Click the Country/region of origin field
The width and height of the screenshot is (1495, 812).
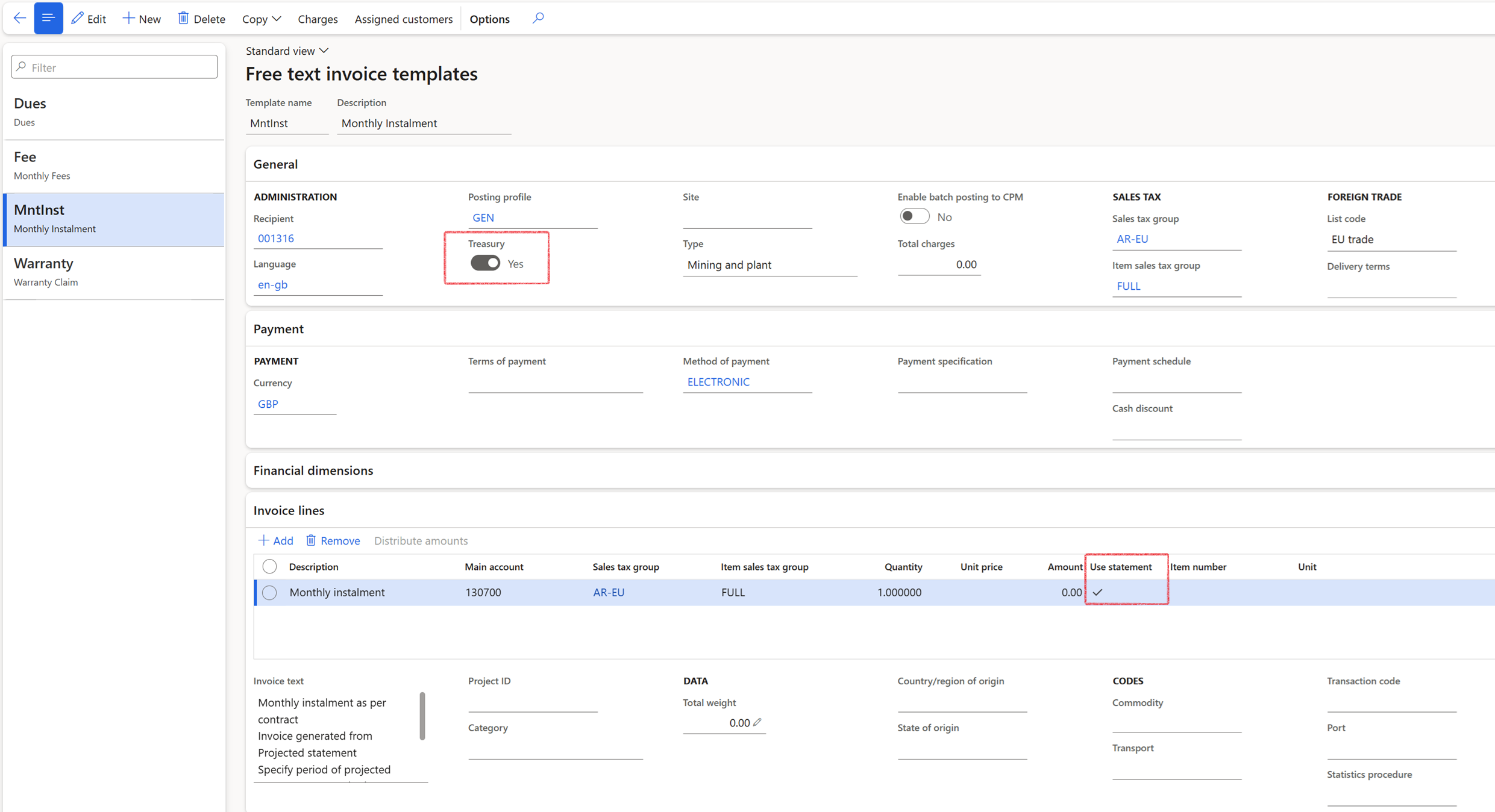[962, 702]
